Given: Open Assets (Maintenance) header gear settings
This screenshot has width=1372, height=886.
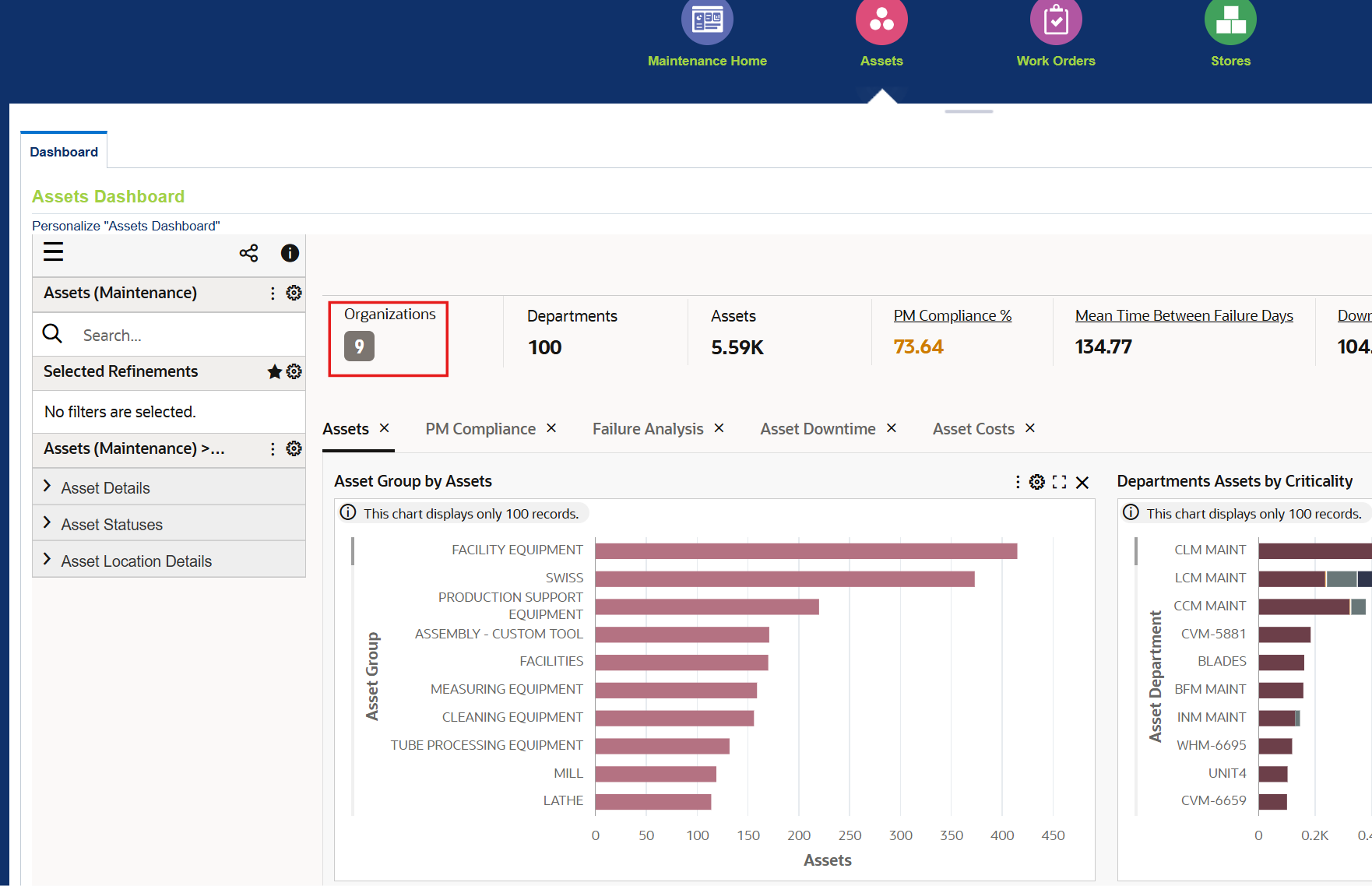Looking at the screenshot, I should click(x=294, y=293).
